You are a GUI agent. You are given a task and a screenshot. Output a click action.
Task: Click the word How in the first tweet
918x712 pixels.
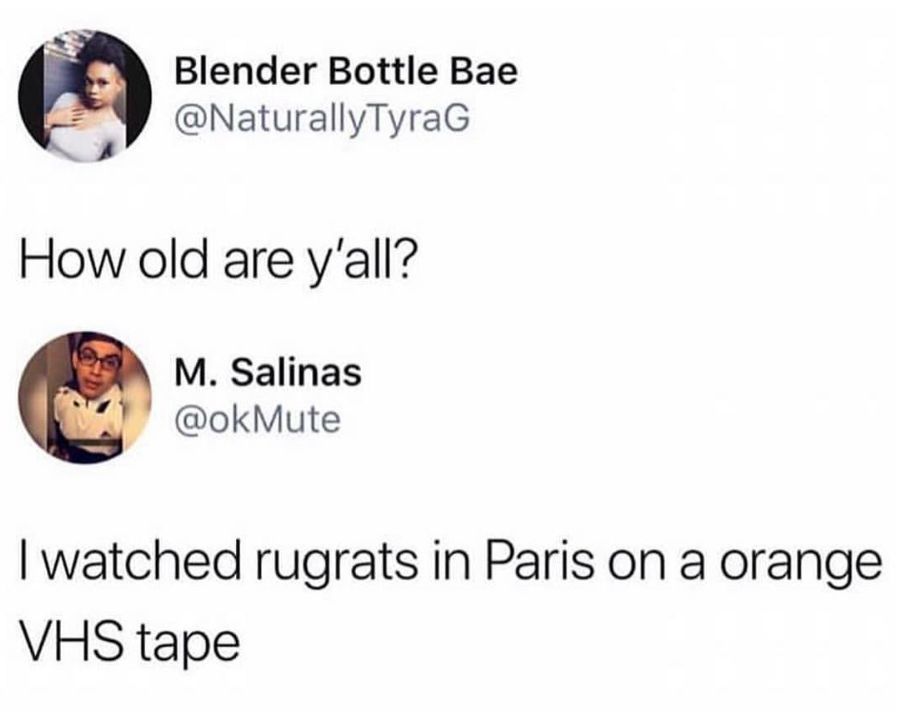73,258
